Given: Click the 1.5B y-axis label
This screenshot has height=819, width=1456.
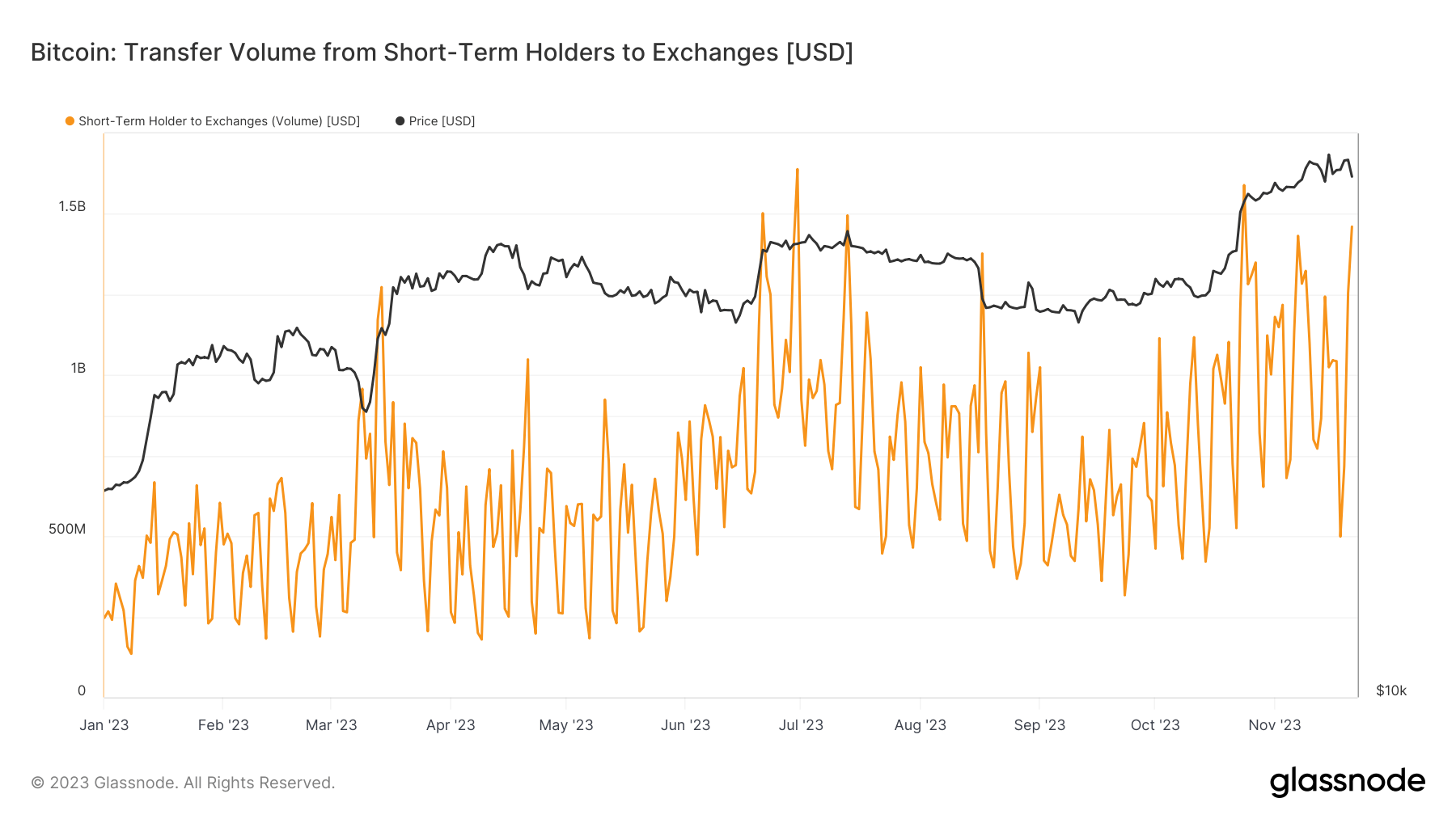Looking at the screenshot, I should [72, 207].
